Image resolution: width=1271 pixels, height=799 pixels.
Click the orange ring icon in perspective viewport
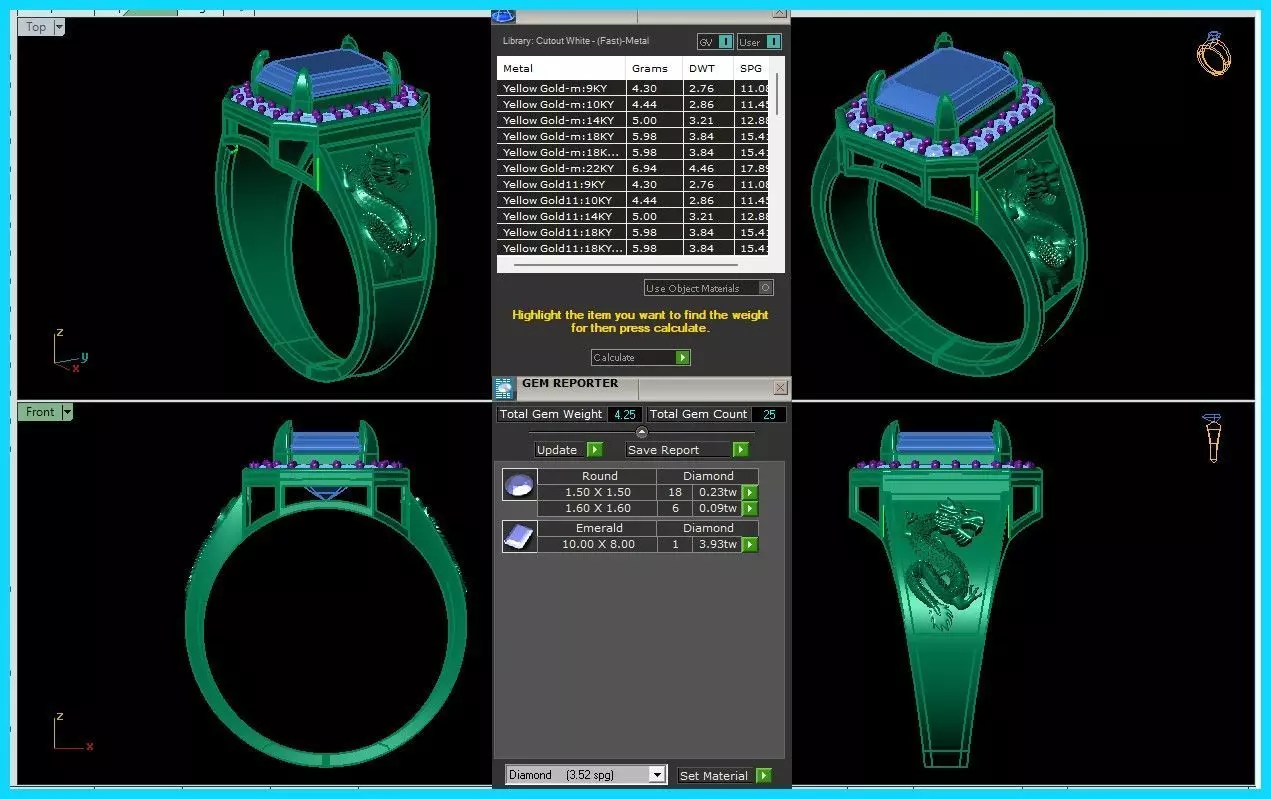[1213, 53]
